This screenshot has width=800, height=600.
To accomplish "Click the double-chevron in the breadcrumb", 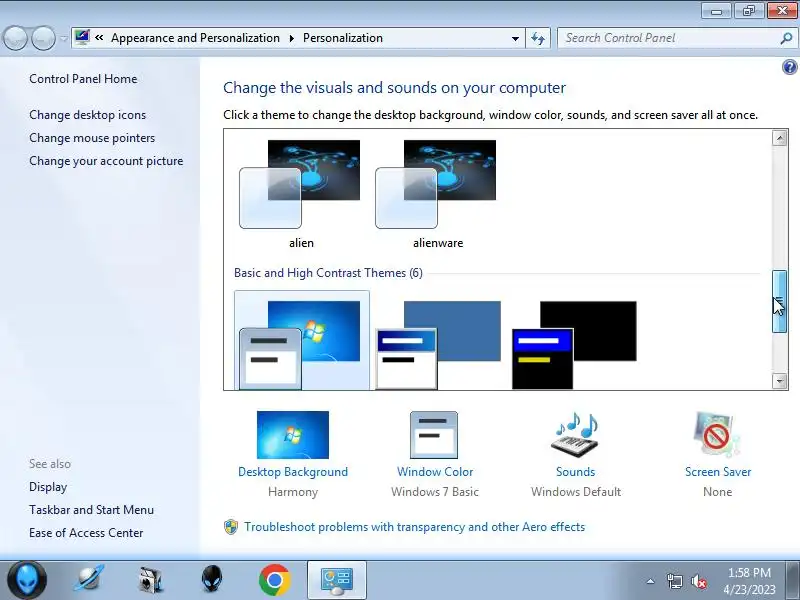I will coord(99,38).
